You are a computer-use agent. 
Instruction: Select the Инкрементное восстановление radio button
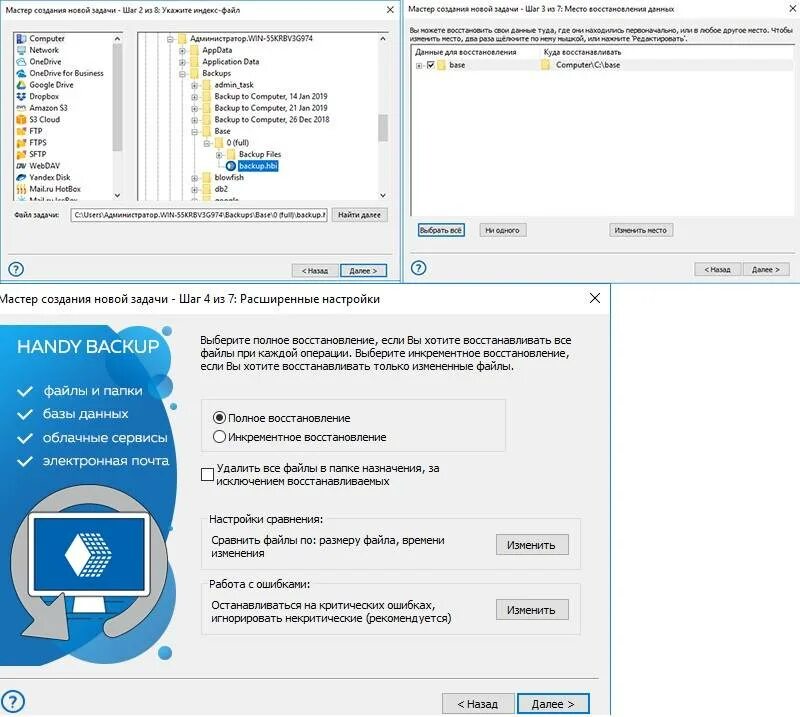(x=219, y=437)
